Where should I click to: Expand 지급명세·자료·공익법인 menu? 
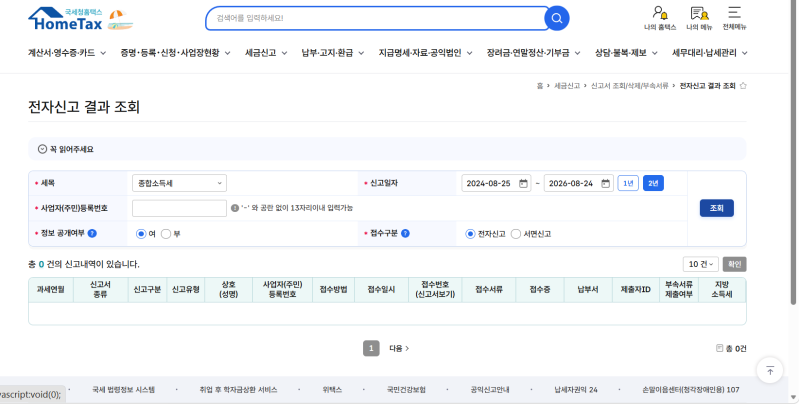click(x=425, y=53)
